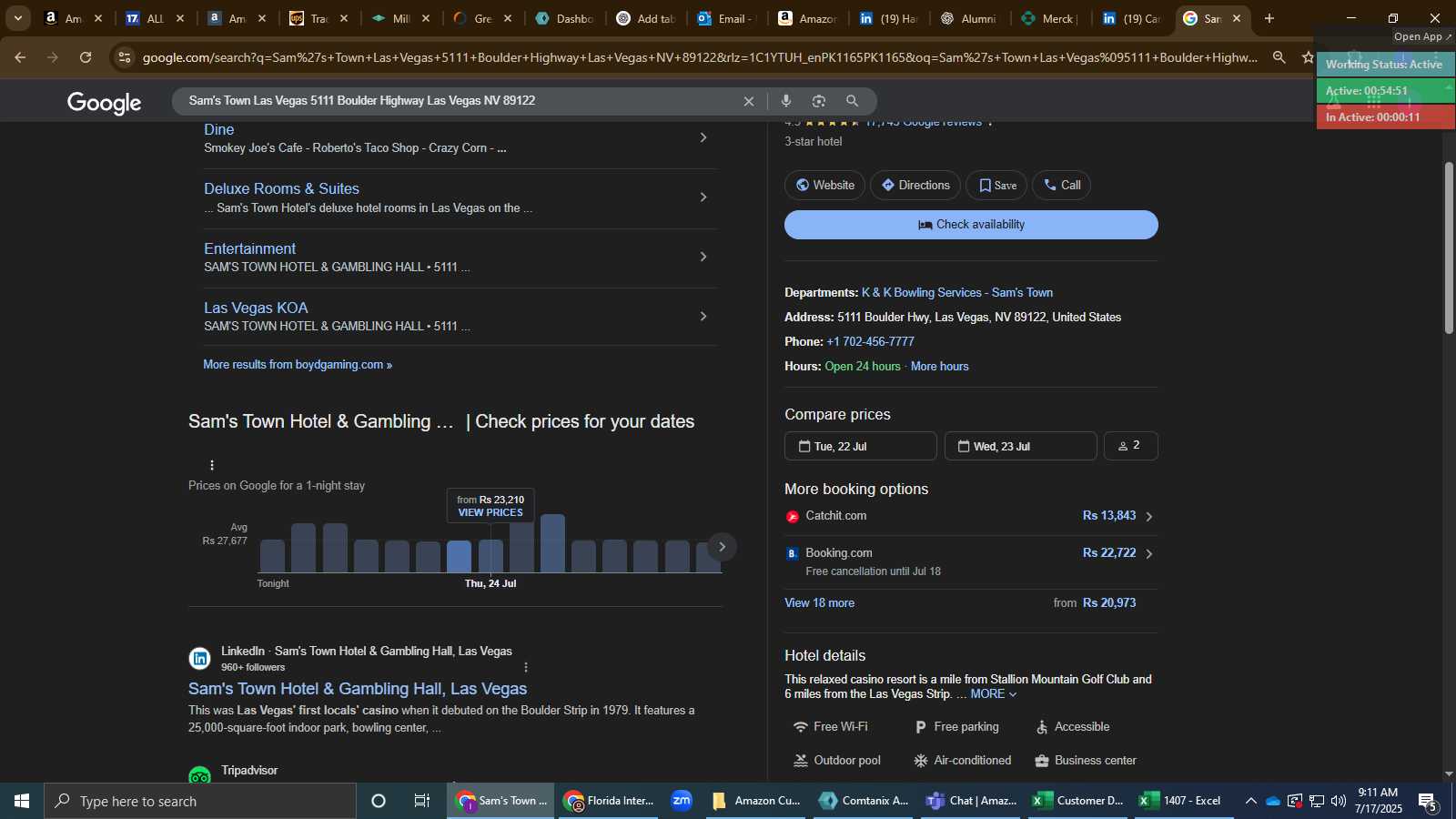The width and height of the screenshot is (1456, 819).
Task: Expand Las Vegas KOA sitelink chevron
Action: [703, 316]
